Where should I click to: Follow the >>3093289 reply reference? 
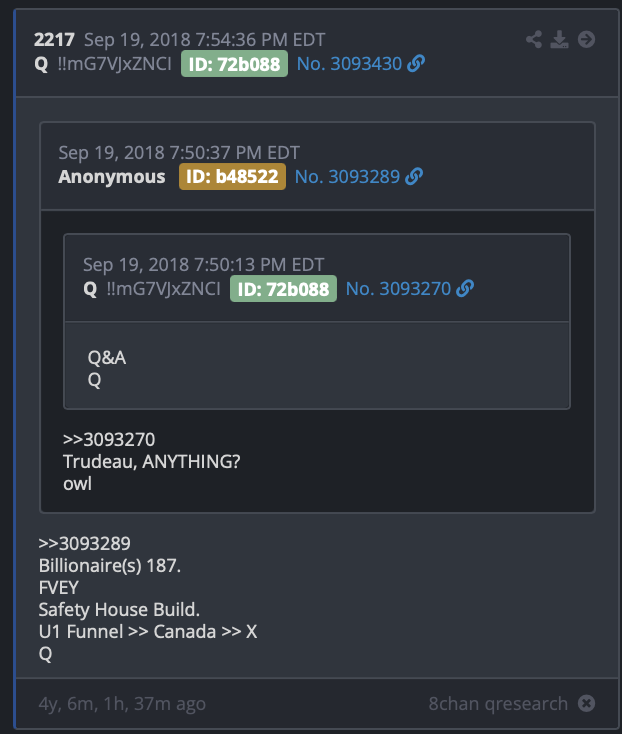(x=85, y=543)
